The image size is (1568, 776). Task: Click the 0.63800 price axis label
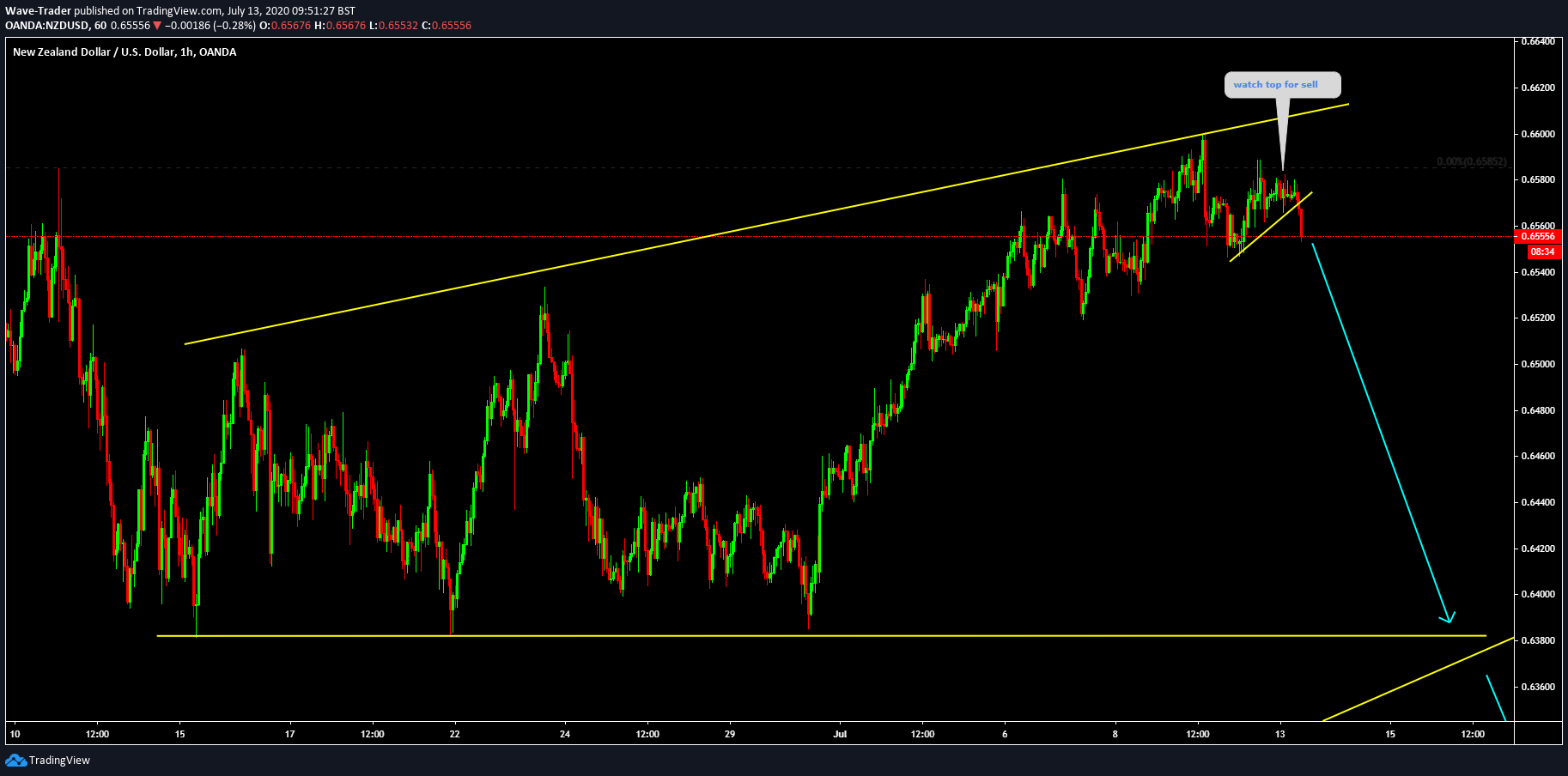coord(1538,640)
